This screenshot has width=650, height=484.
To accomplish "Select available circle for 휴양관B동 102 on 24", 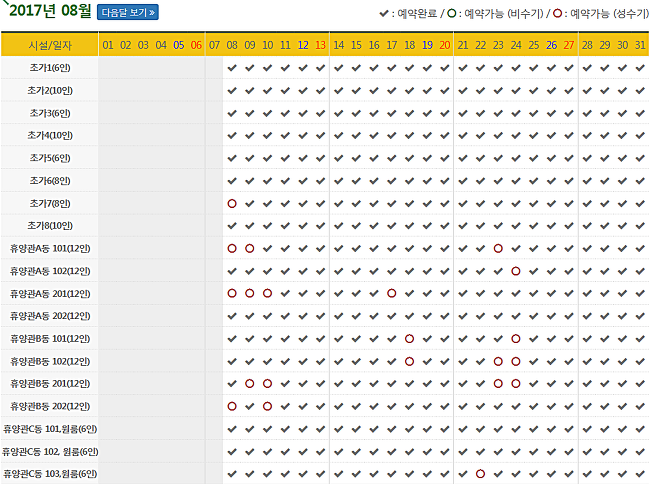I will click(516, 361).
